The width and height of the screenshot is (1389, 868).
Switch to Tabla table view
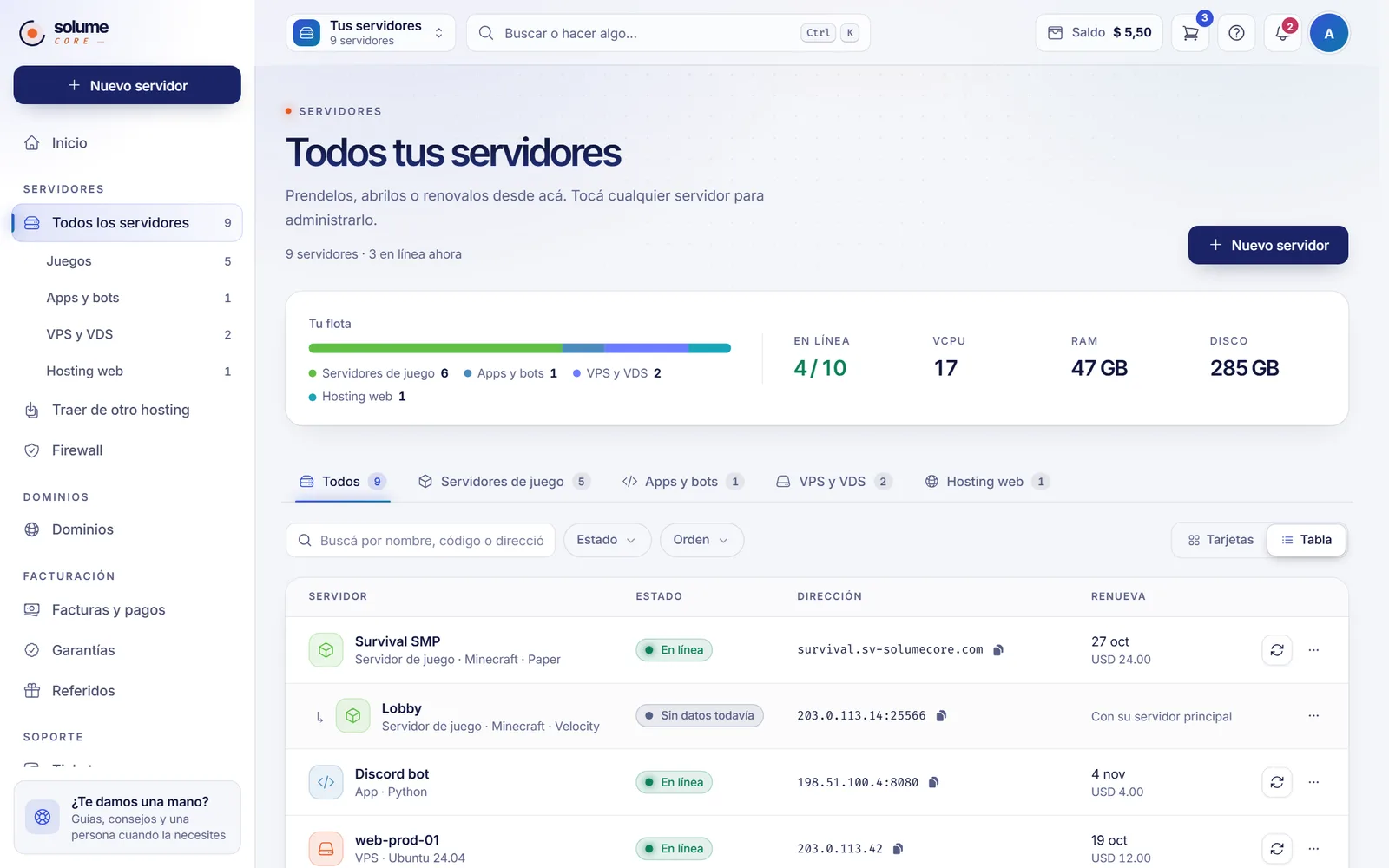click(x=1307, y=540)
